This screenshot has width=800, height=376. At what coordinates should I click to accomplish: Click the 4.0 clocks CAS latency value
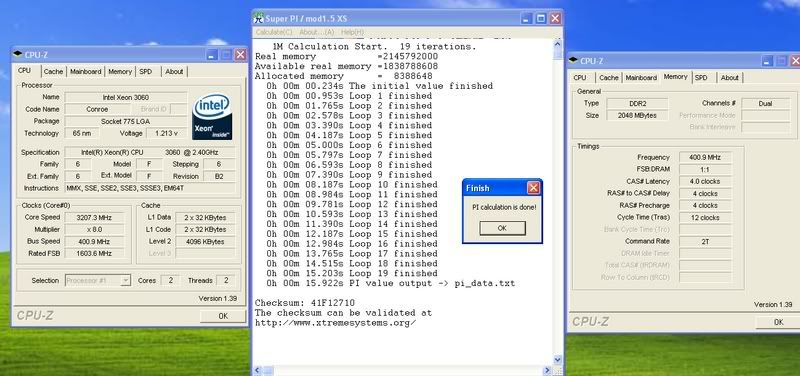[x=705, y=182]
